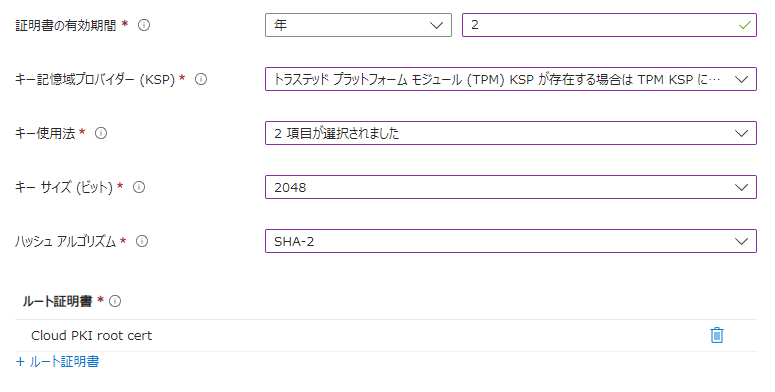The height and width of the screenshot is (392, 775).
Task: Expand the TPM KSP provider dropdown
Action: click(x=511, y=79)
